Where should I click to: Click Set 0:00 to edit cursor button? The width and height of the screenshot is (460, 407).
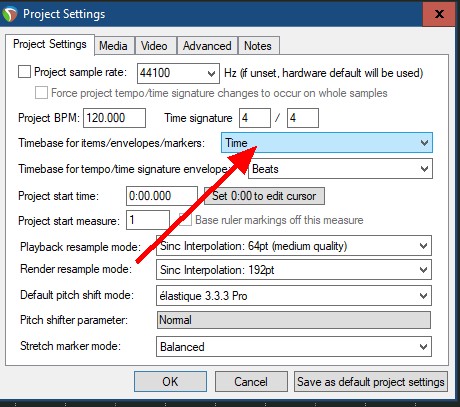pyautogui.click(x=264, y=196)
